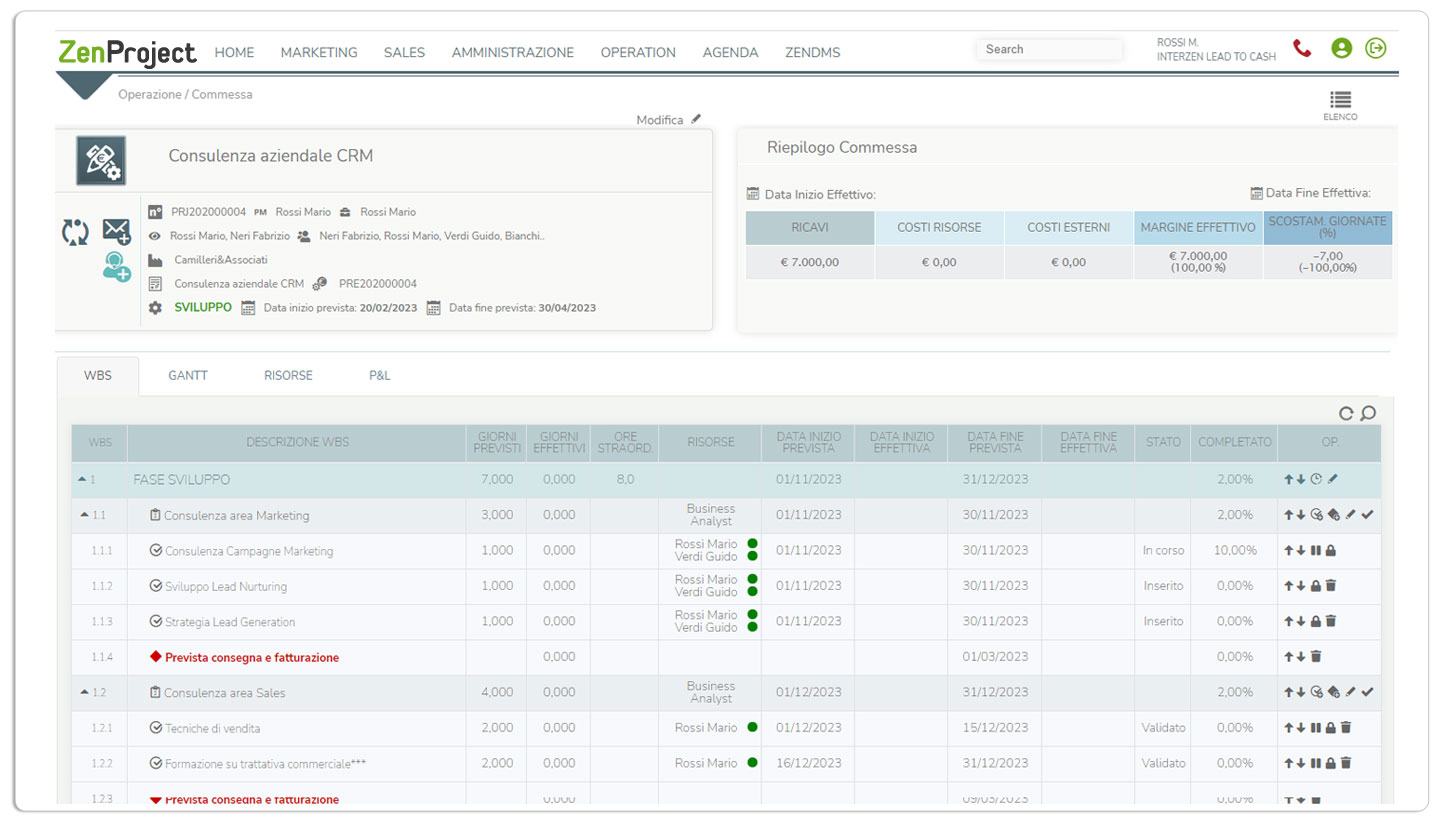Screen dimensions: 1445x822
Task: Switch to the P&L tab
Action: [x=380, y=376]
